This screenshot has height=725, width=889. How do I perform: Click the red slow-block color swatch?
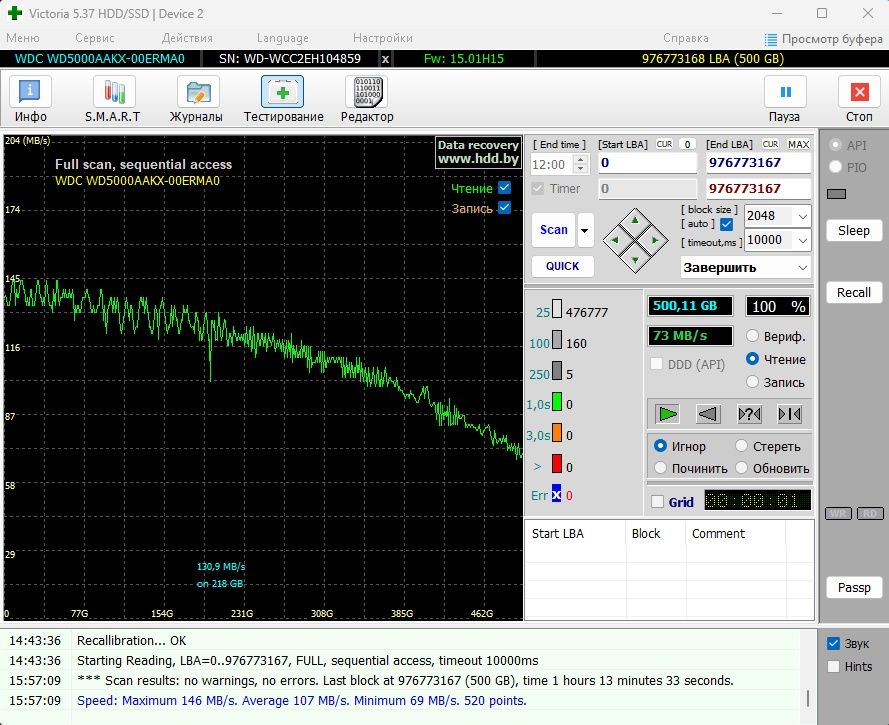557,464
